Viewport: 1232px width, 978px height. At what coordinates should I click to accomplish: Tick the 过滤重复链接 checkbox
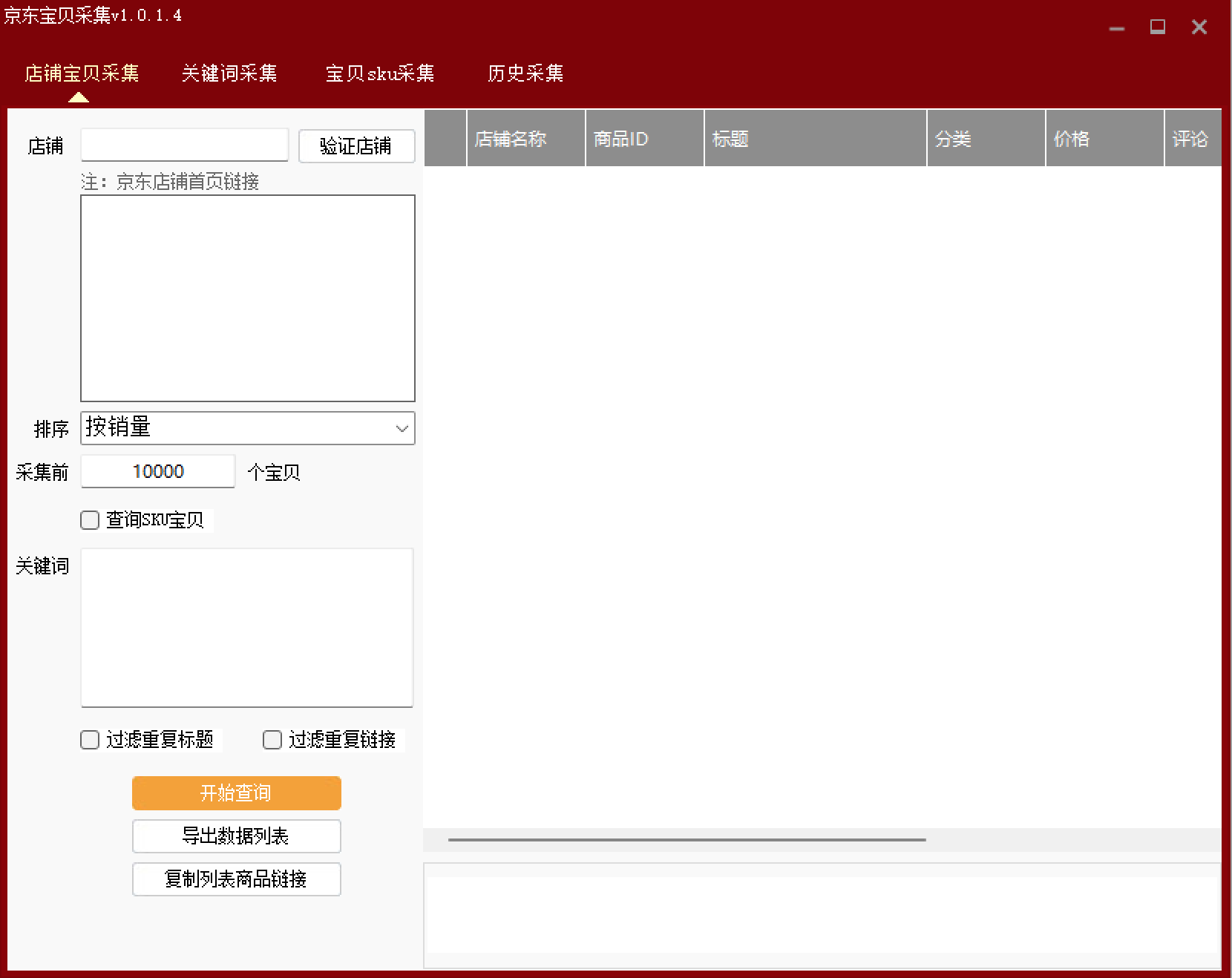(272, 740)
